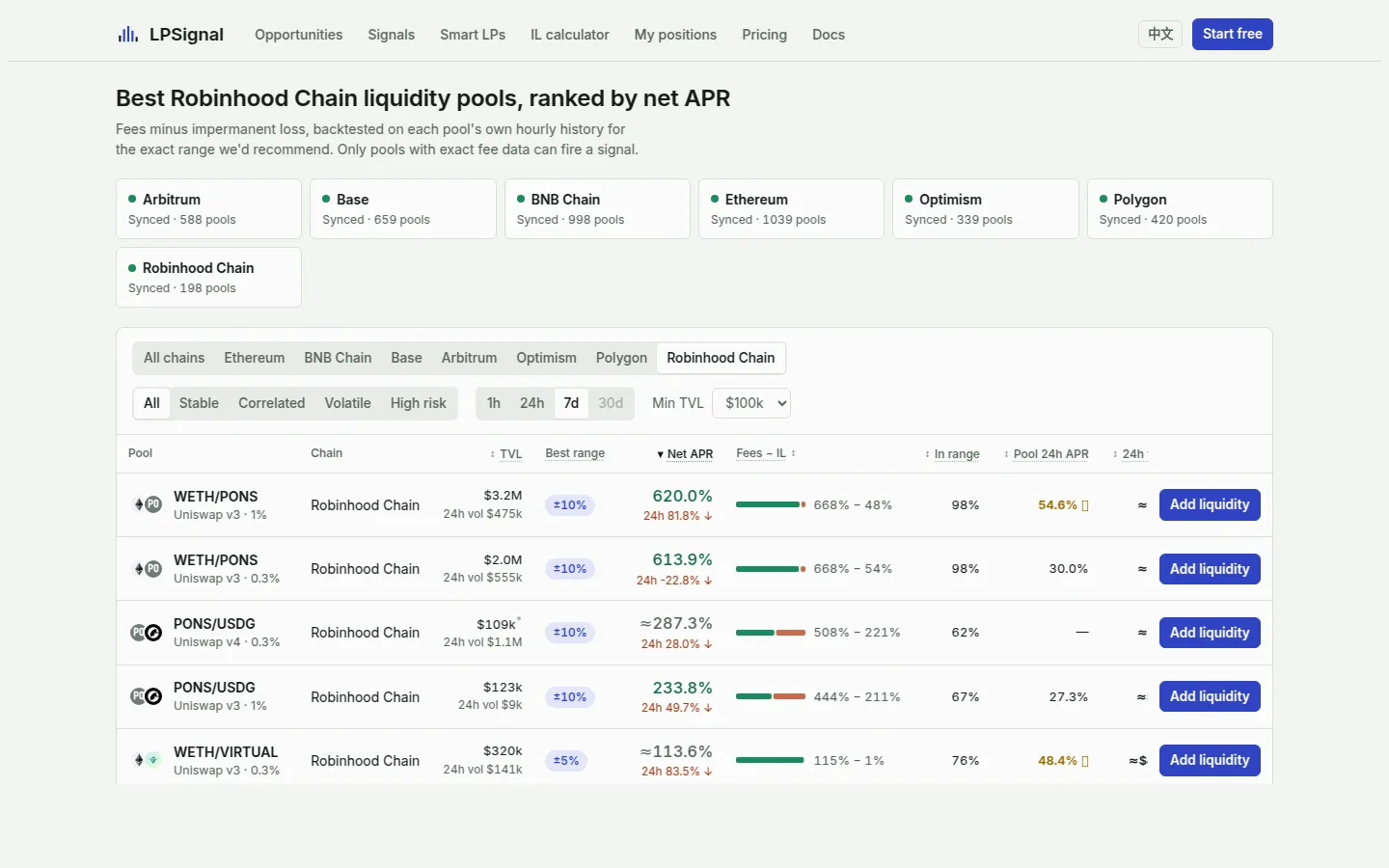This screenshot has width=1389, height=868.
Task: Switch the time window to 24h
Action: [x=531, y=403]
